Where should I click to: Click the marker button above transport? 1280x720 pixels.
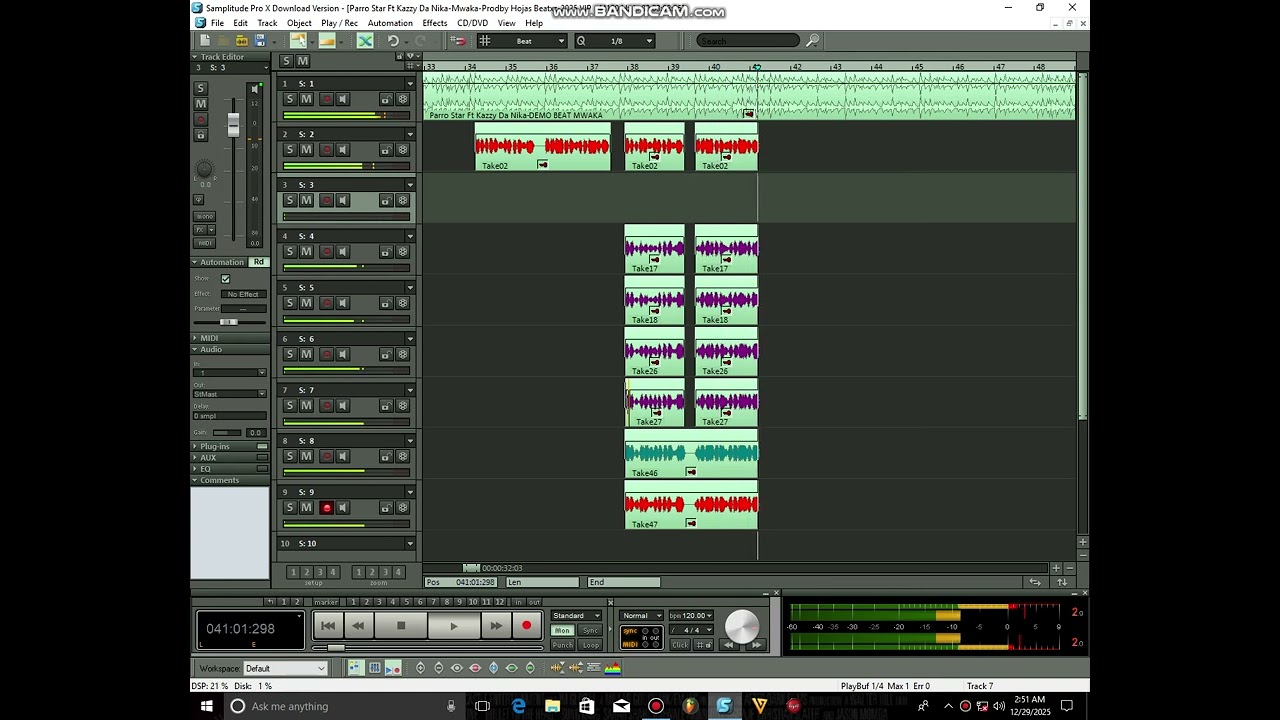coord(326,602)
